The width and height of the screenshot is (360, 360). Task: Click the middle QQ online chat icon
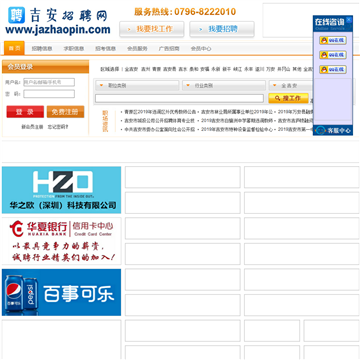tap(333, 55)
